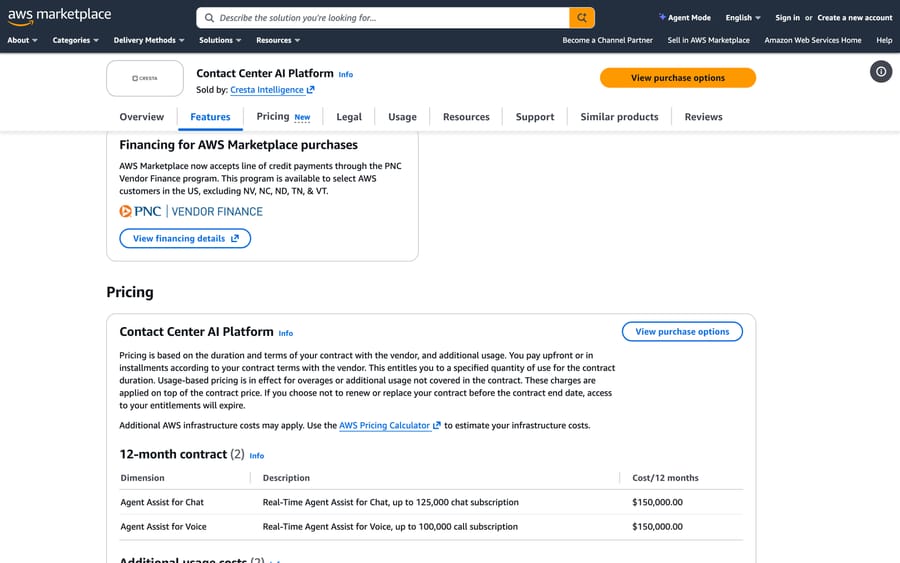Go to Amazon Web Services Home
900x563 pixels.
813,40
